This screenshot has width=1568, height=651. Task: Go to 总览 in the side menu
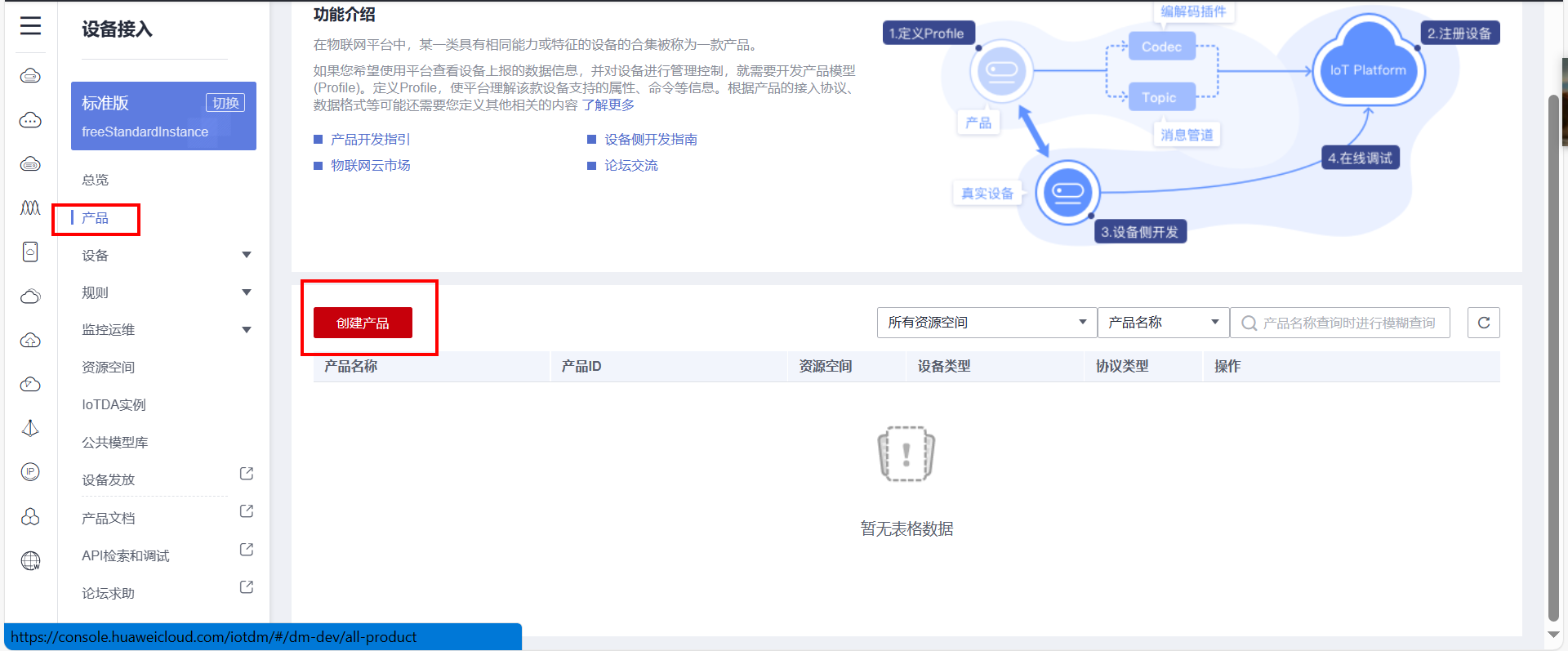click(96, 180)
